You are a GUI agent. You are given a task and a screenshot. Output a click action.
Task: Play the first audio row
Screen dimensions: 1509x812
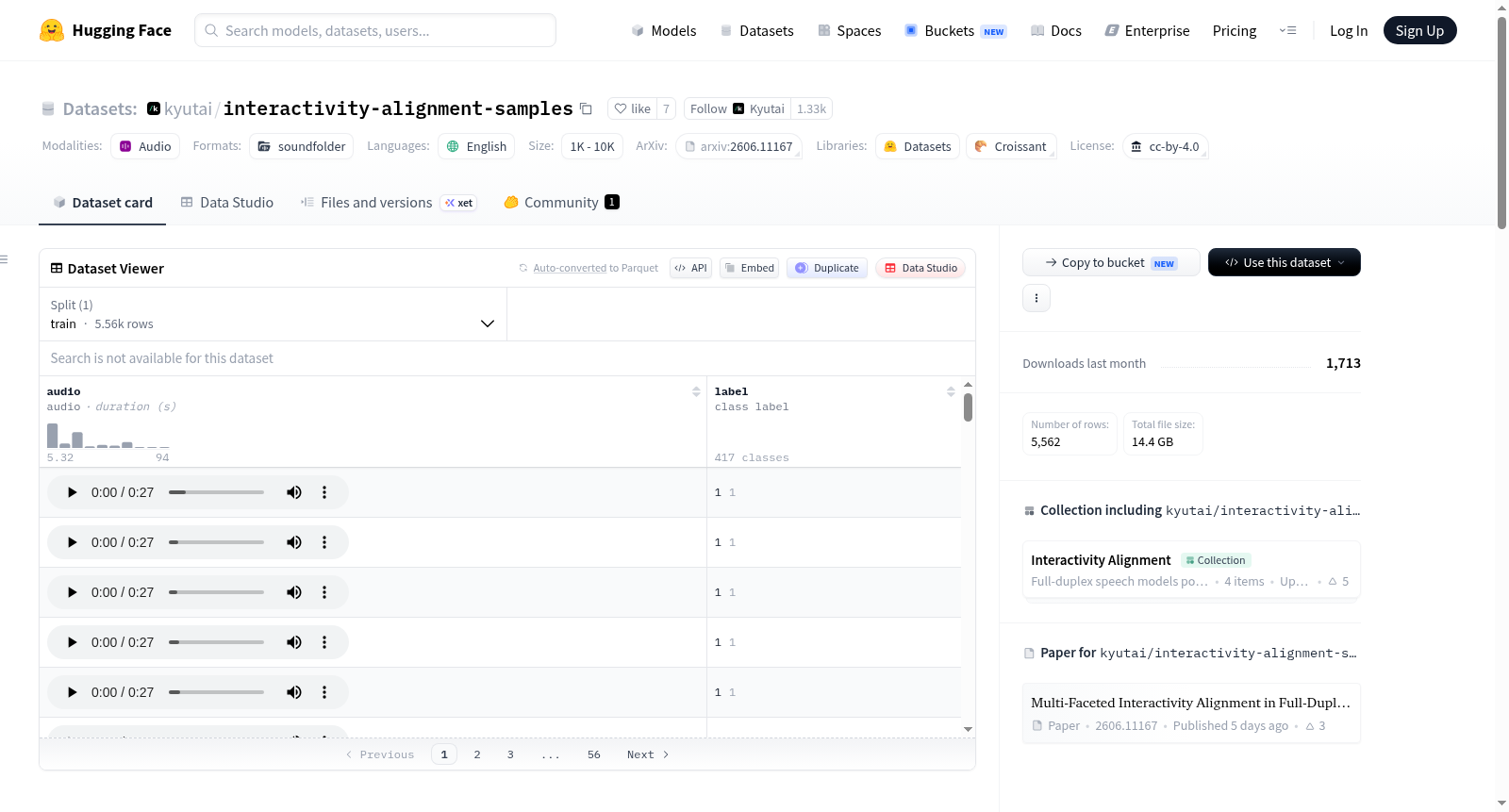73,492
